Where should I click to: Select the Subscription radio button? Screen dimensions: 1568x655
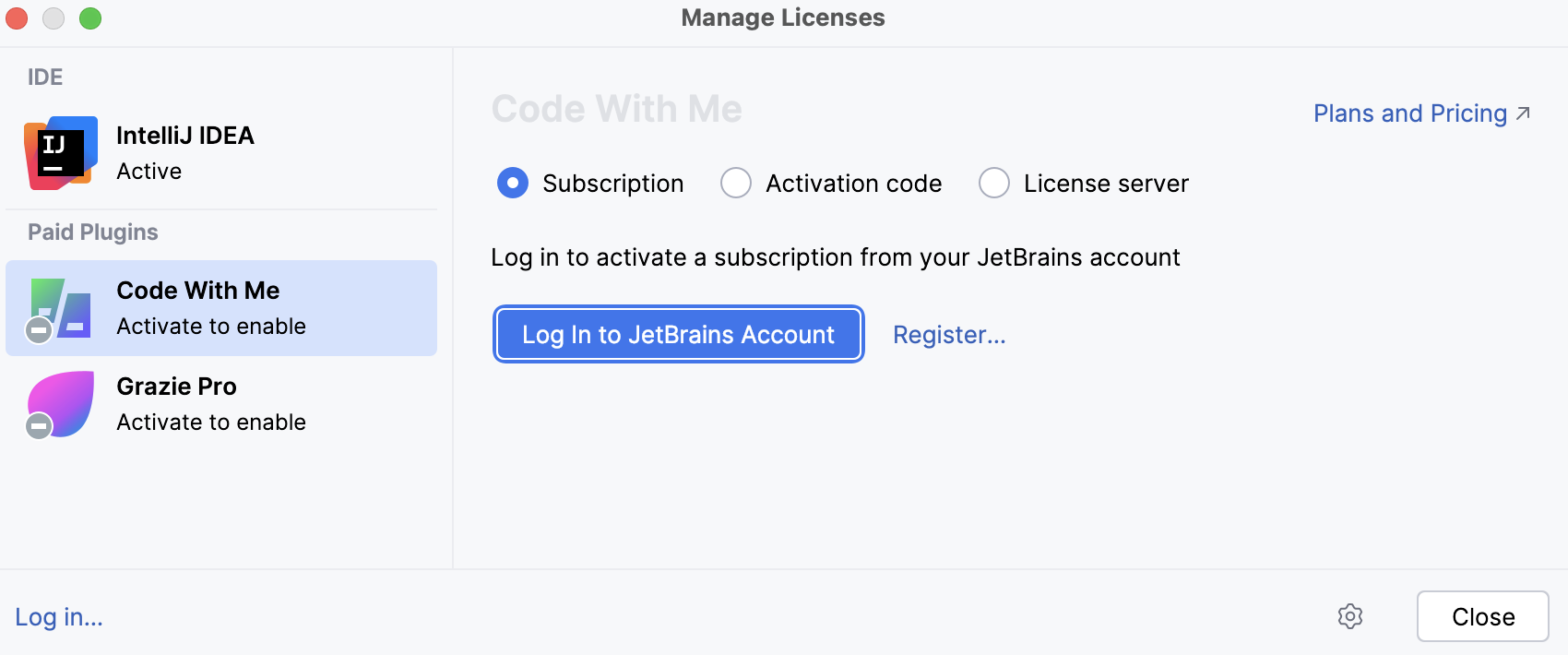(513, 183)
